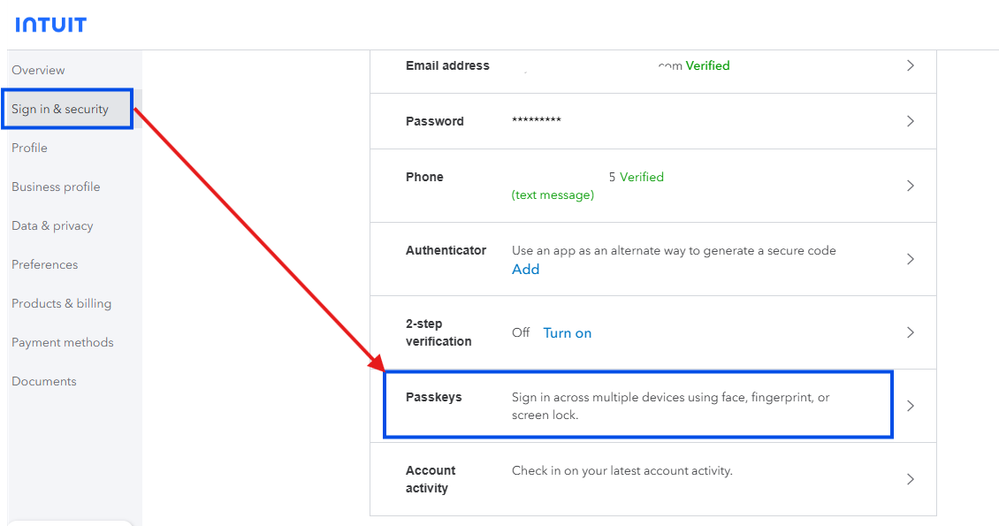The height and width of the screenshot is (526, 999).
Task: Go to Profile settings
Action: [30, 148]
